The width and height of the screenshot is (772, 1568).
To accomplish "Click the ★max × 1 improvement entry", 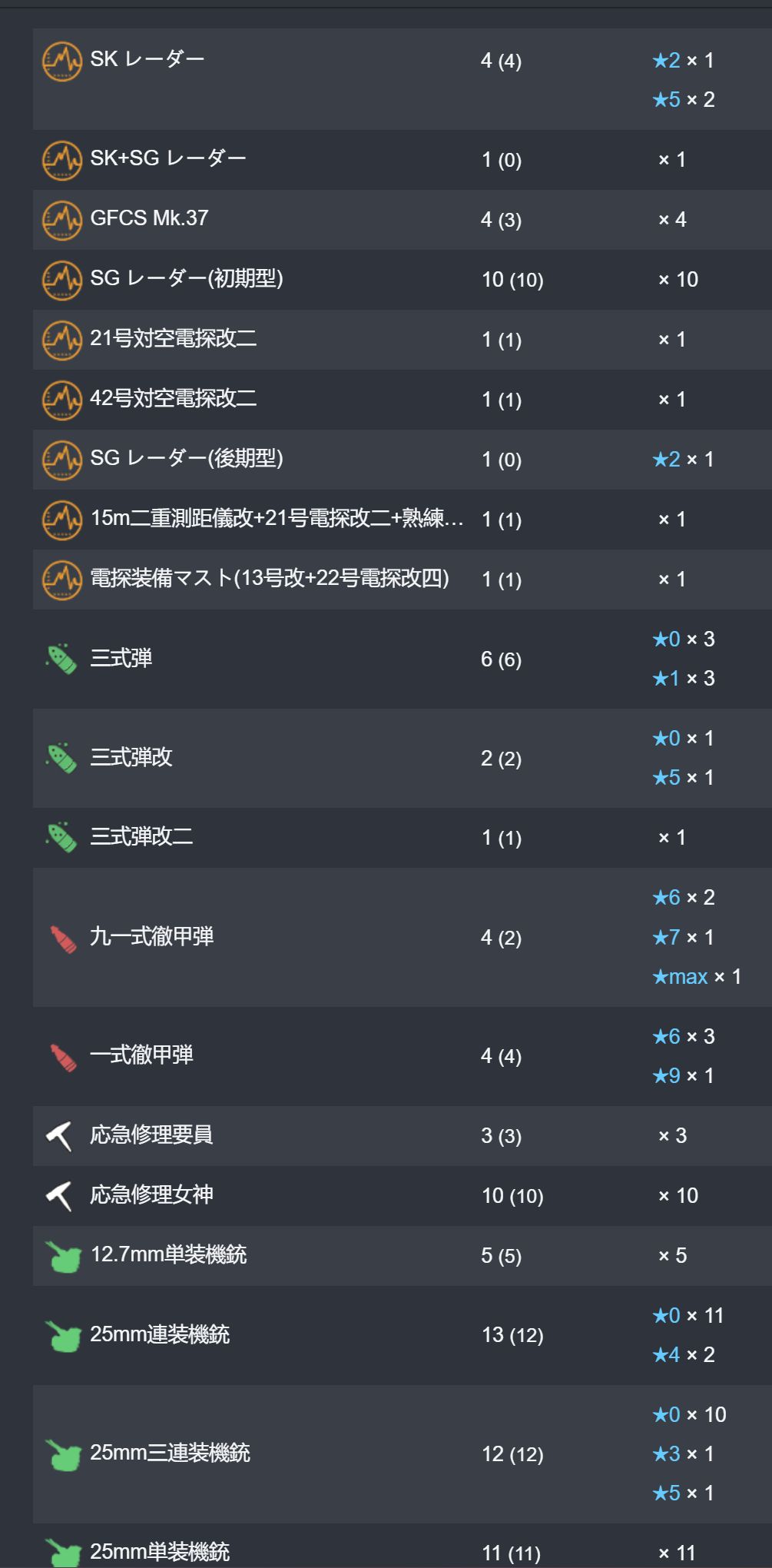I will [x=696, y=977].
